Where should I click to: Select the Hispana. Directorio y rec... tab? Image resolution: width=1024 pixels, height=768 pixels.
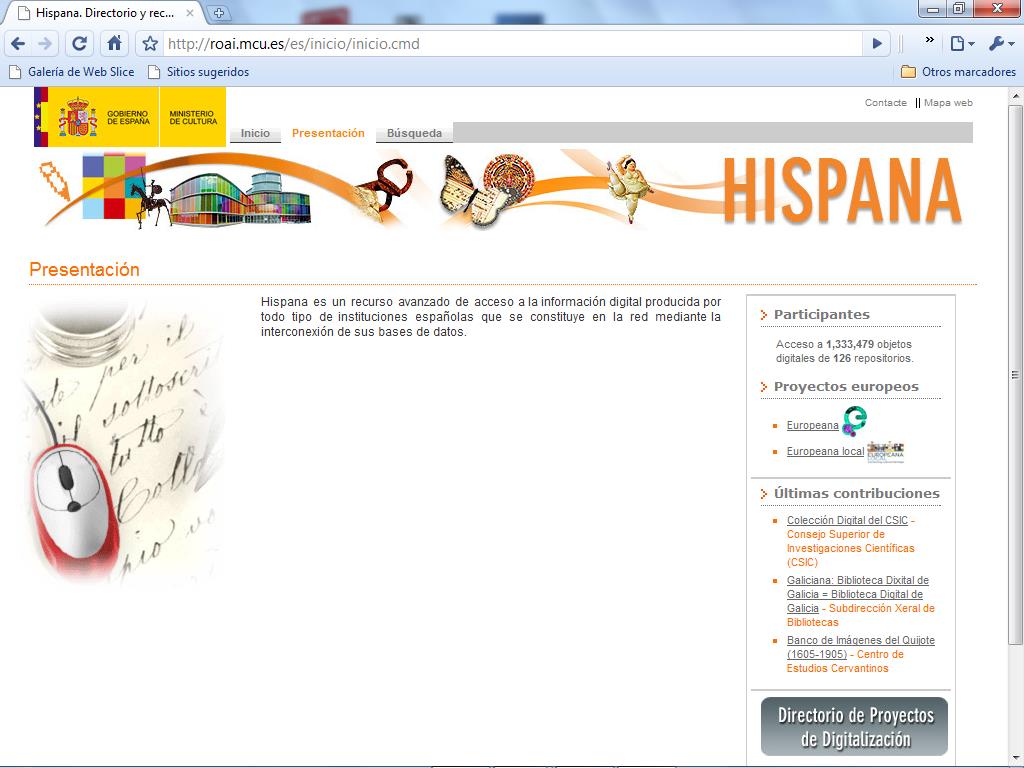(x=104, y=12)
